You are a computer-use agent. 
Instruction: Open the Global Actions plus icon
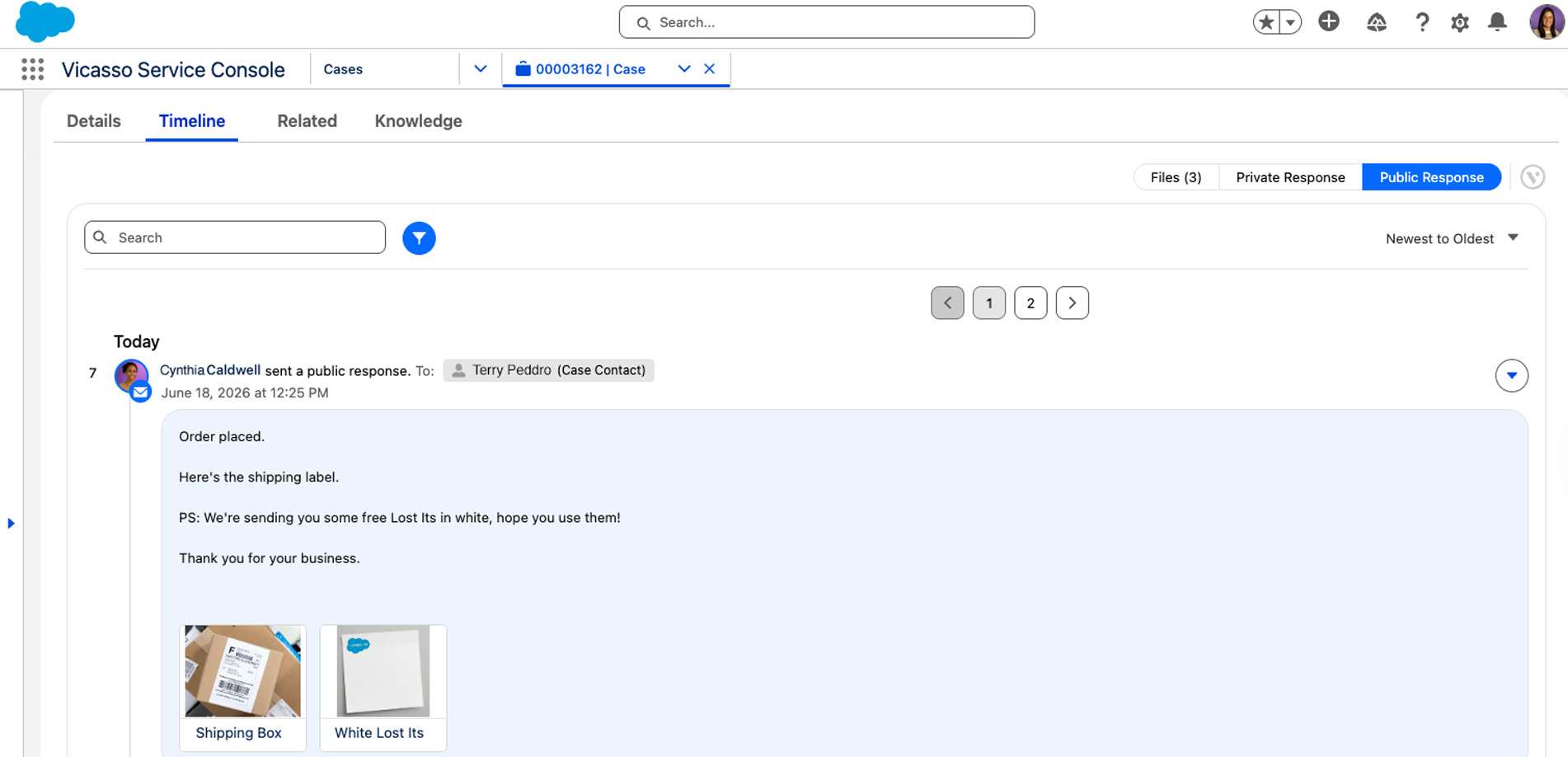[x=1329, y=21]
